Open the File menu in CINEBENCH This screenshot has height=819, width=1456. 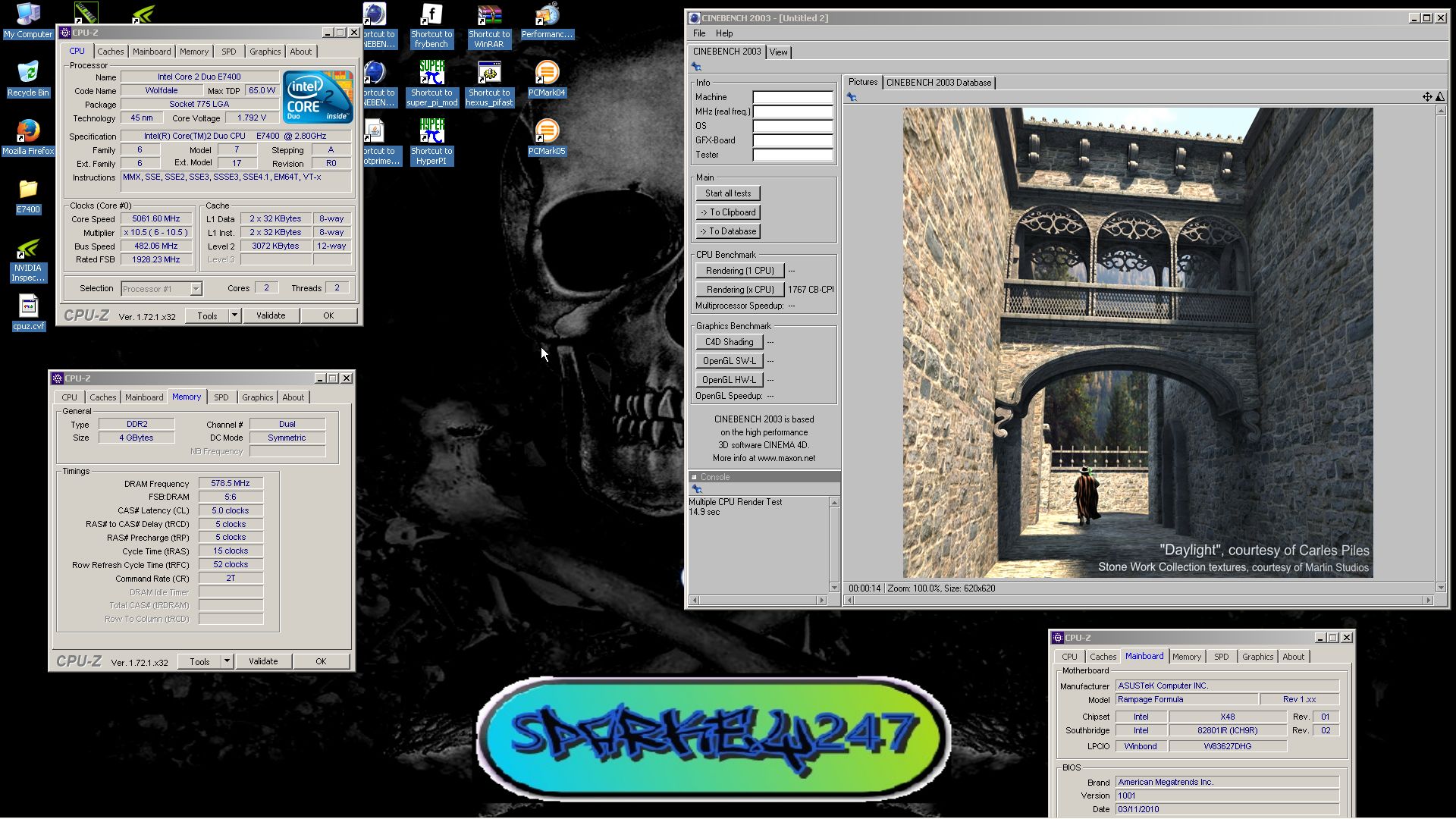pos(699,33)
